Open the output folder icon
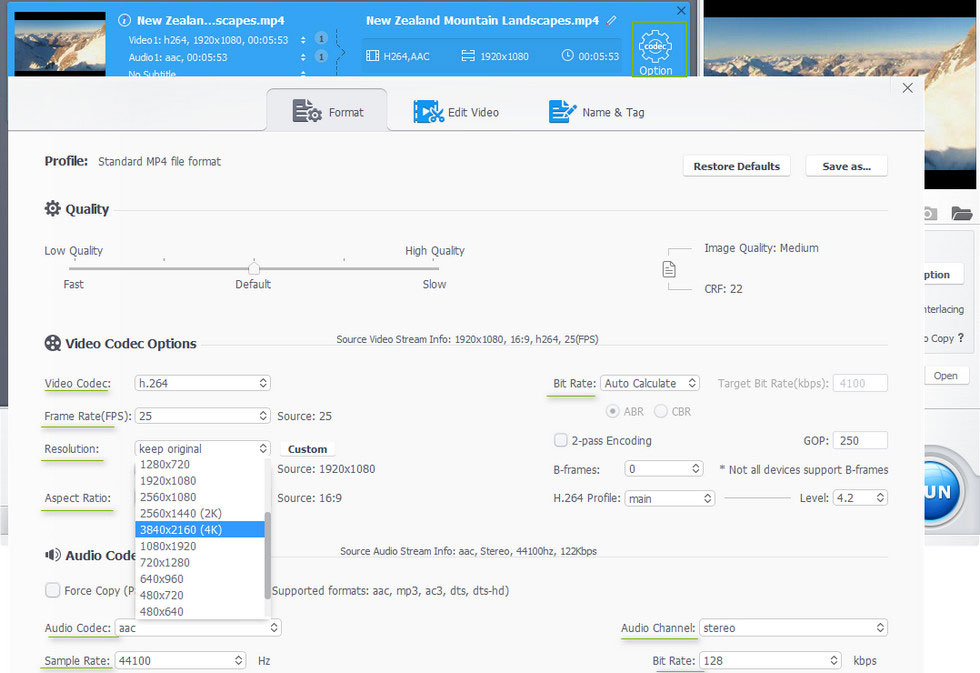The image size is (980, 673). (x=961, y=213)
